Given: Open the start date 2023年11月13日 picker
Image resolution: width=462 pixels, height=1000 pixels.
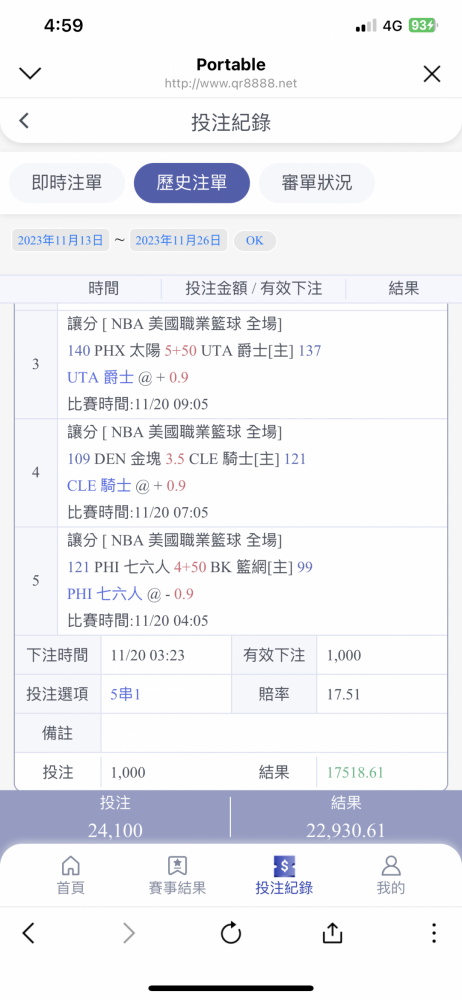Looking at the screenshot, I should click(61, 240).
